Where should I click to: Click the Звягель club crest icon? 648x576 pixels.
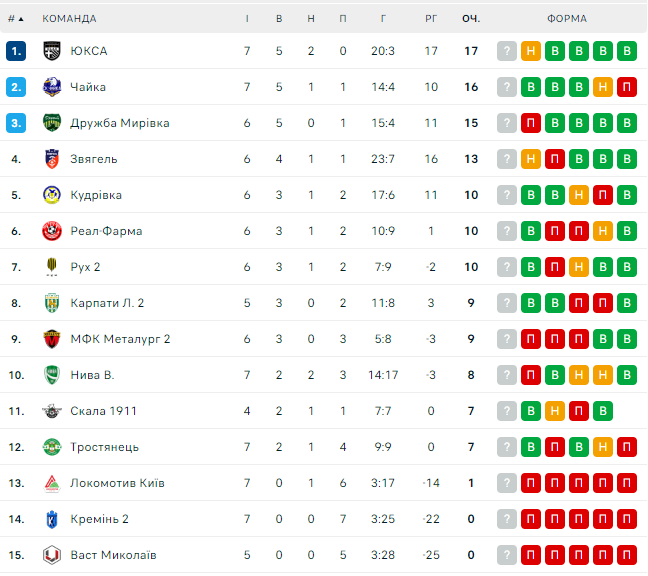53,159
